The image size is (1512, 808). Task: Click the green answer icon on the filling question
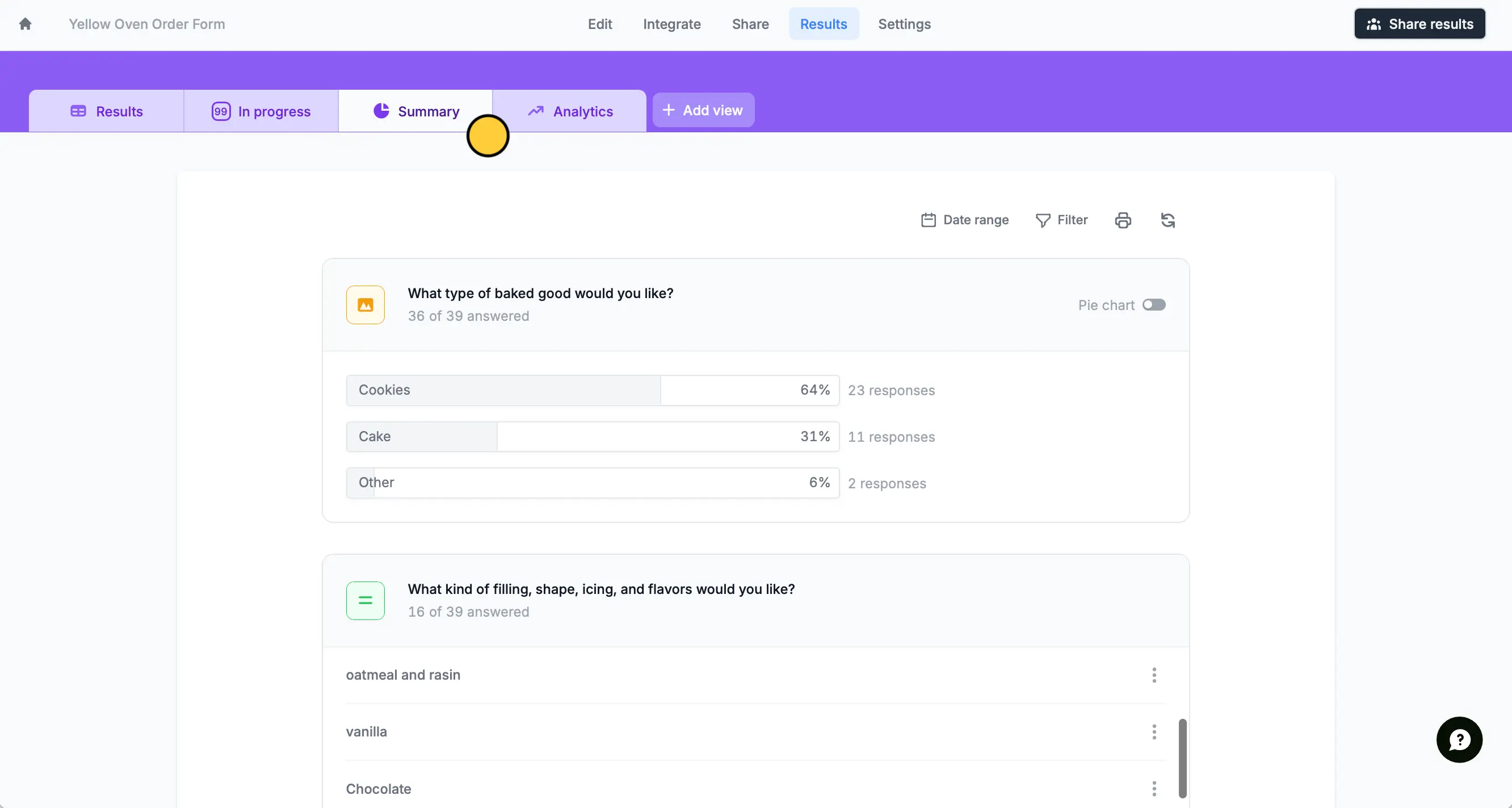tap(365, 600)
